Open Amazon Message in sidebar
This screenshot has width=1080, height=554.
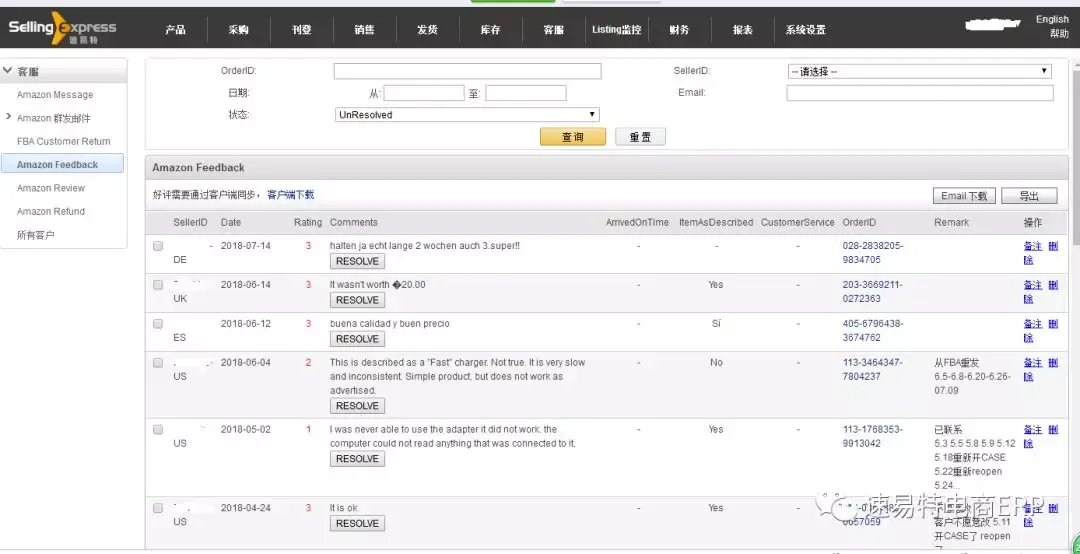point(55,95)
